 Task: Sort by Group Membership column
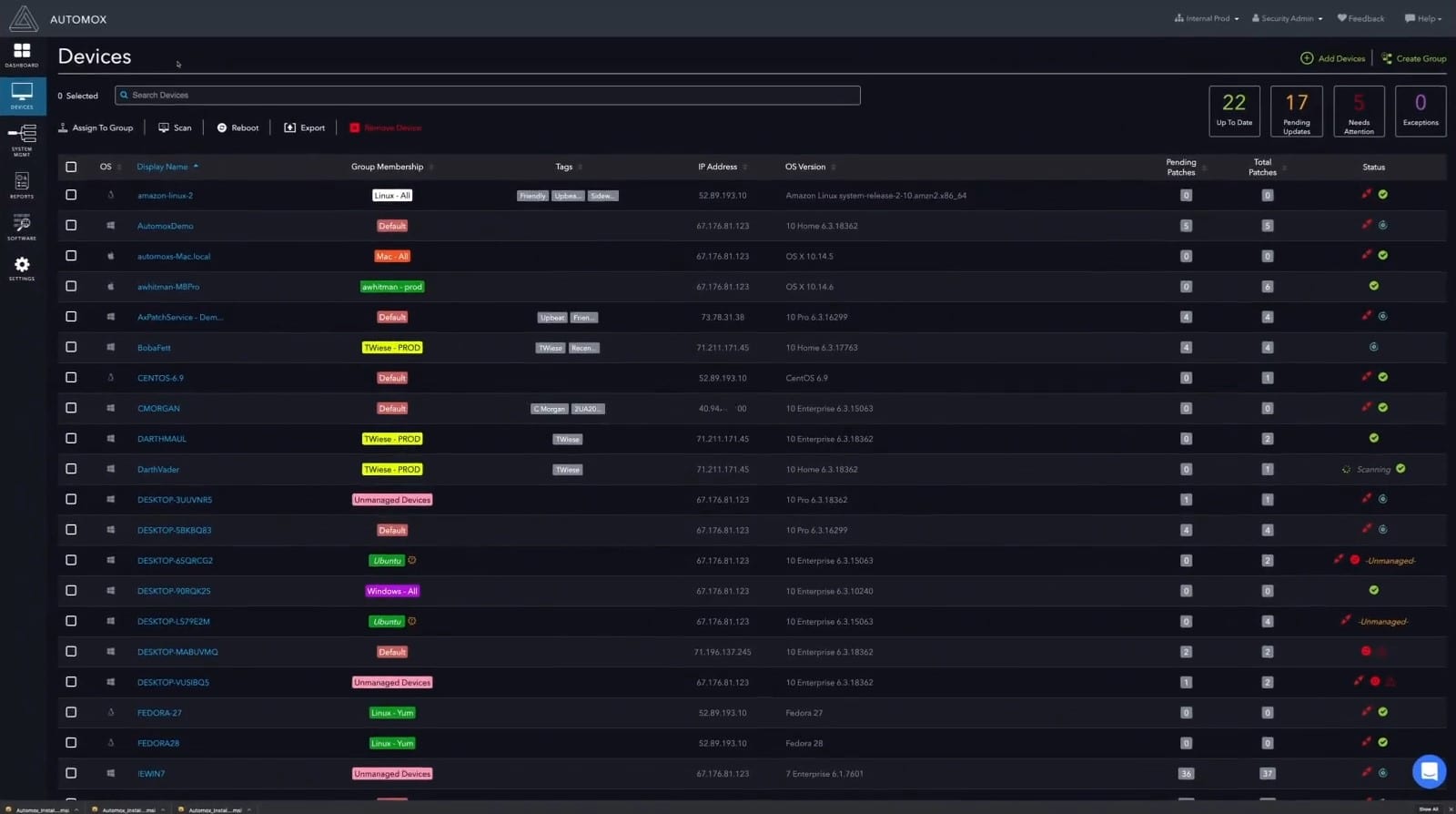coord(392,167)
